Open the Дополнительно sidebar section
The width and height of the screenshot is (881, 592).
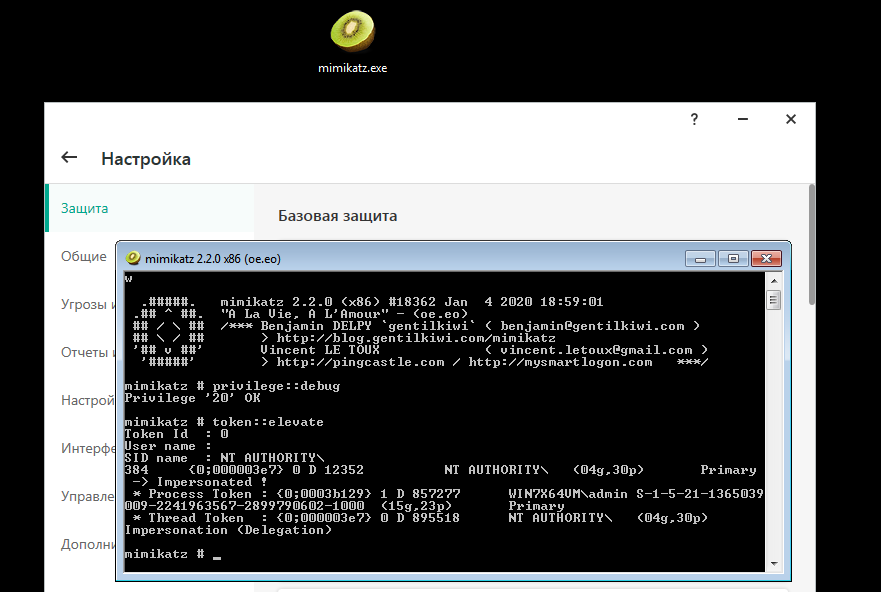[x=88, y=544]
